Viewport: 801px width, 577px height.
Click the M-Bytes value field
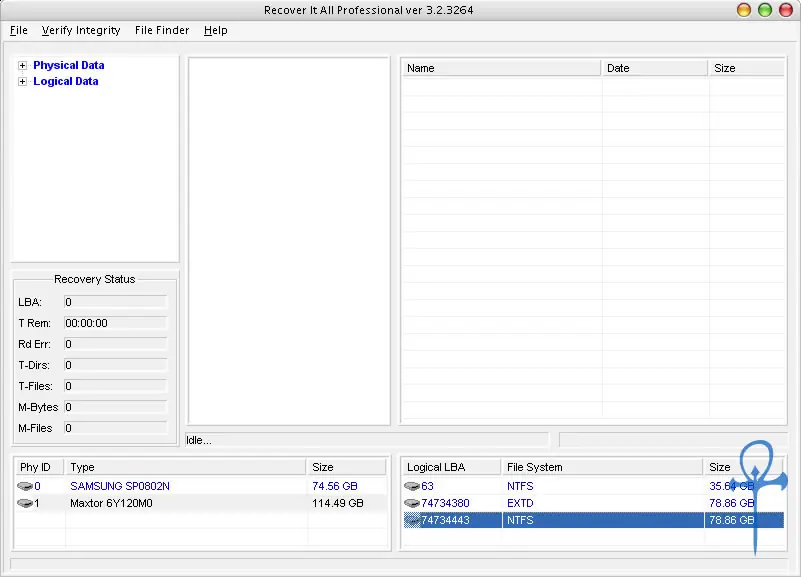pyautogui.click(x=115, y=407)
